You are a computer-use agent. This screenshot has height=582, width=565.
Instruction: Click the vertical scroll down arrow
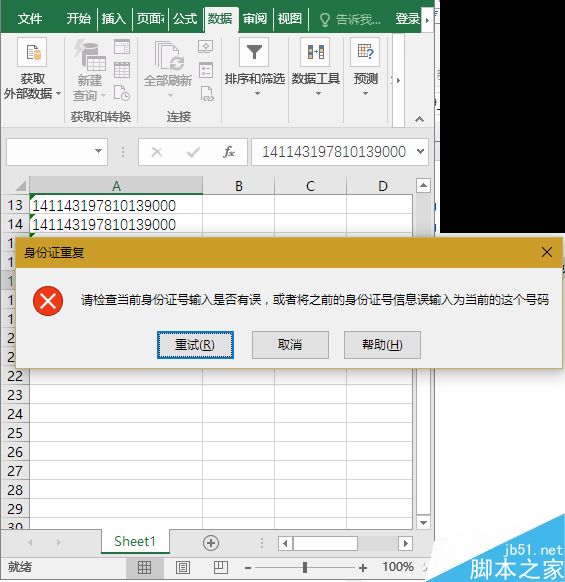[x=424, y=523]
